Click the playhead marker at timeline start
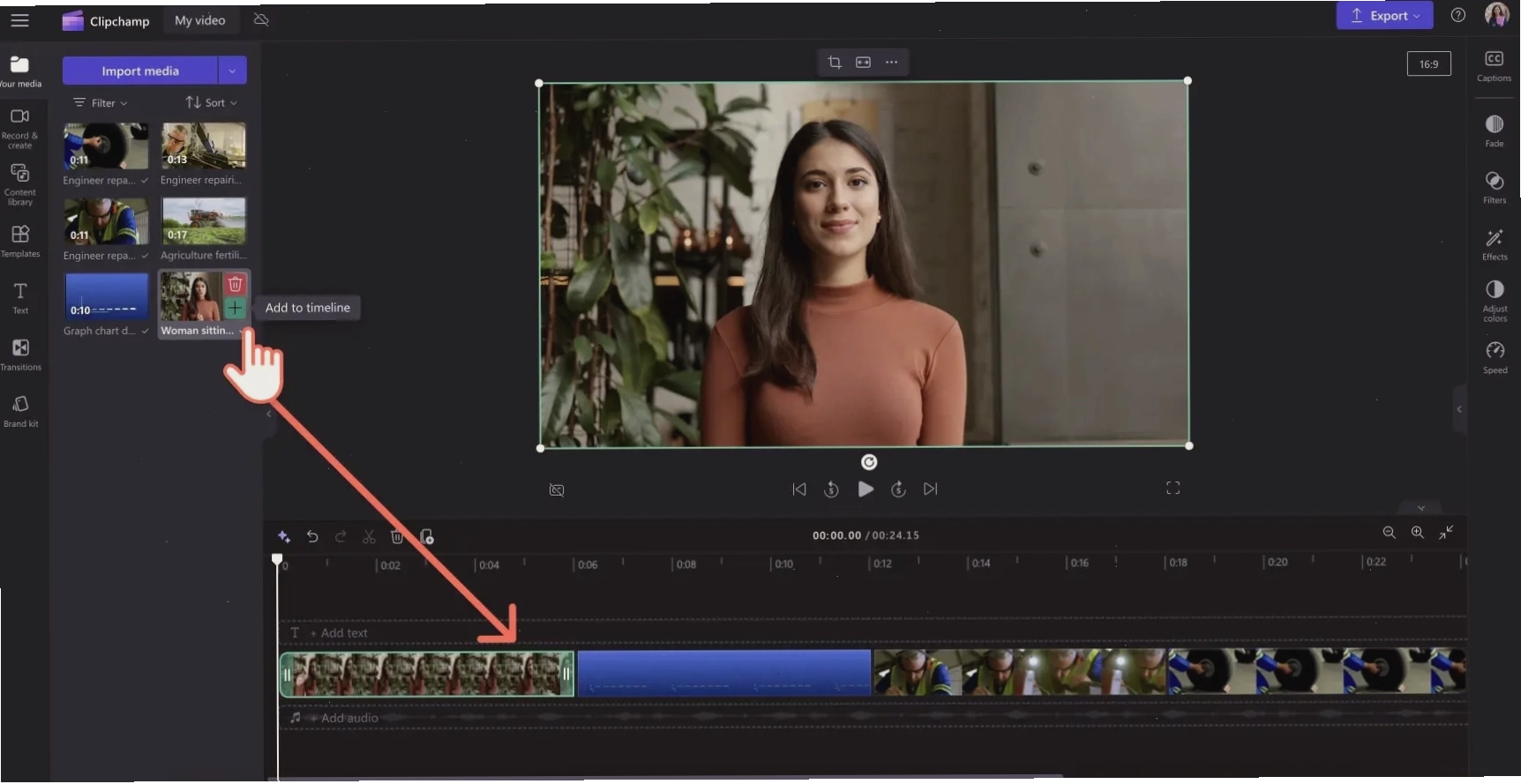 (277, 560)
